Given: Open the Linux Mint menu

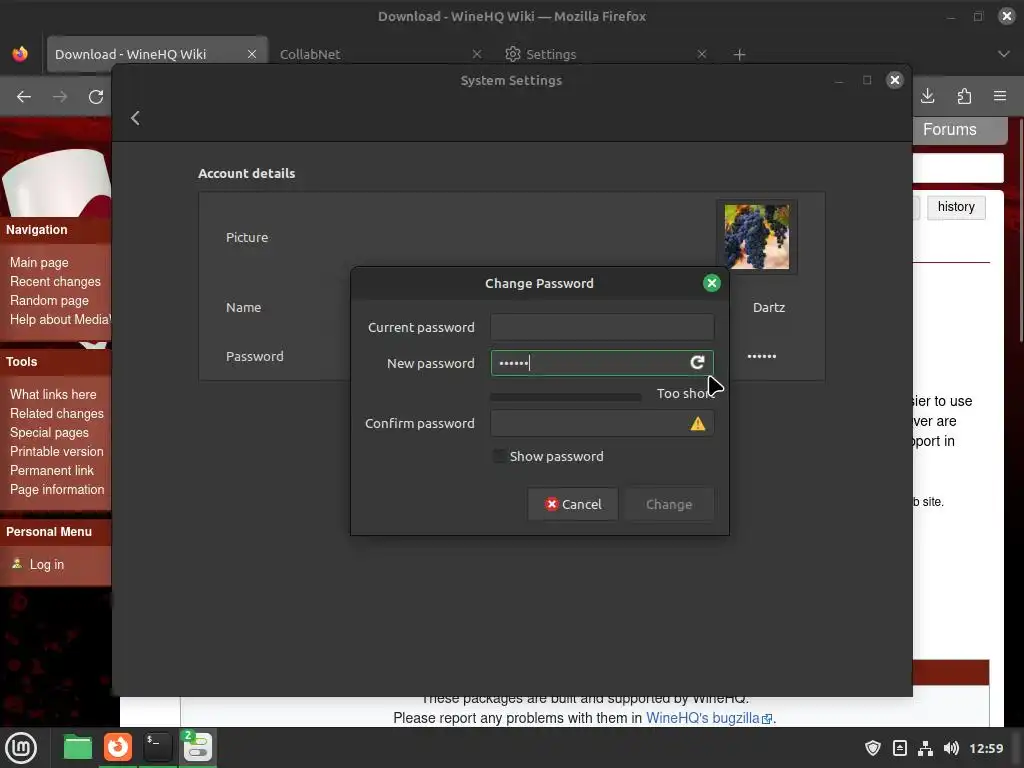Looking at the screenshot, I should (21, 747).
